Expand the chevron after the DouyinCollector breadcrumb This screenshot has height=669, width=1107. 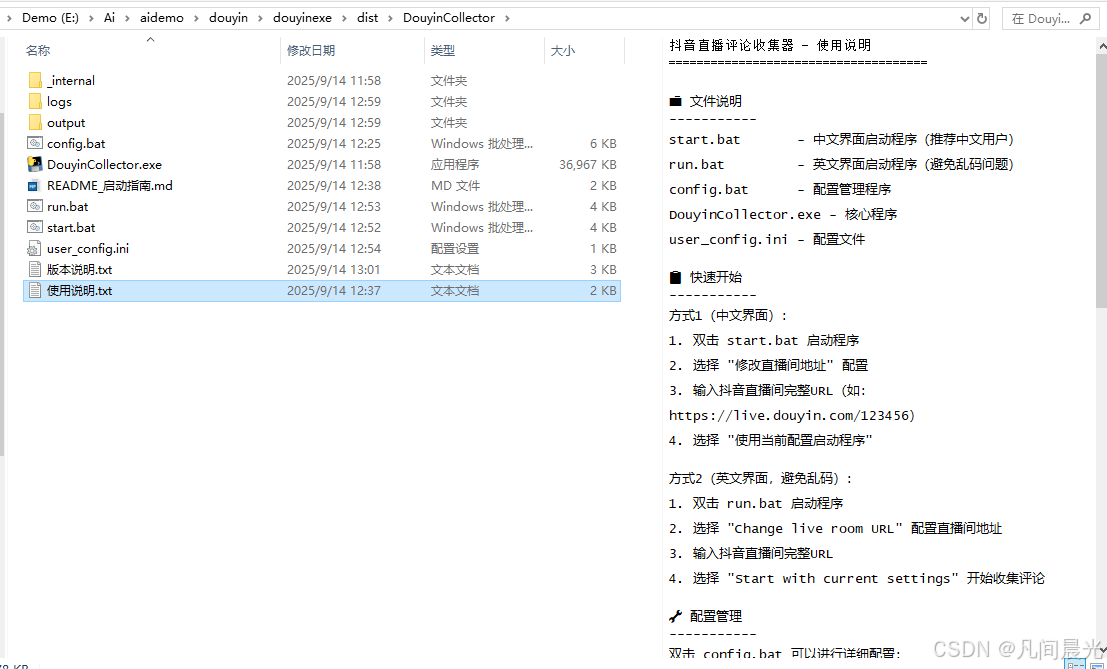507,18
